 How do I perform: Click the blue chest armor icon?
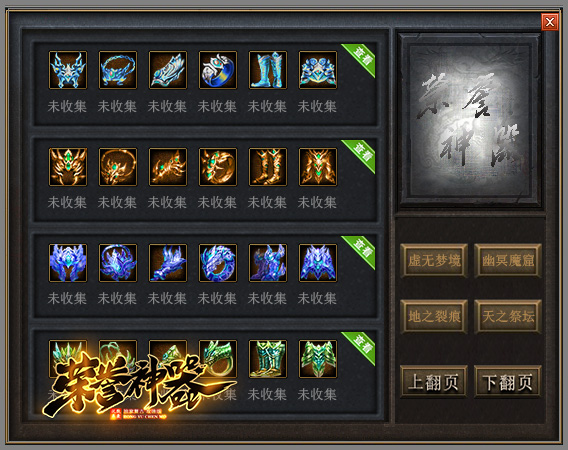[318, 70]
